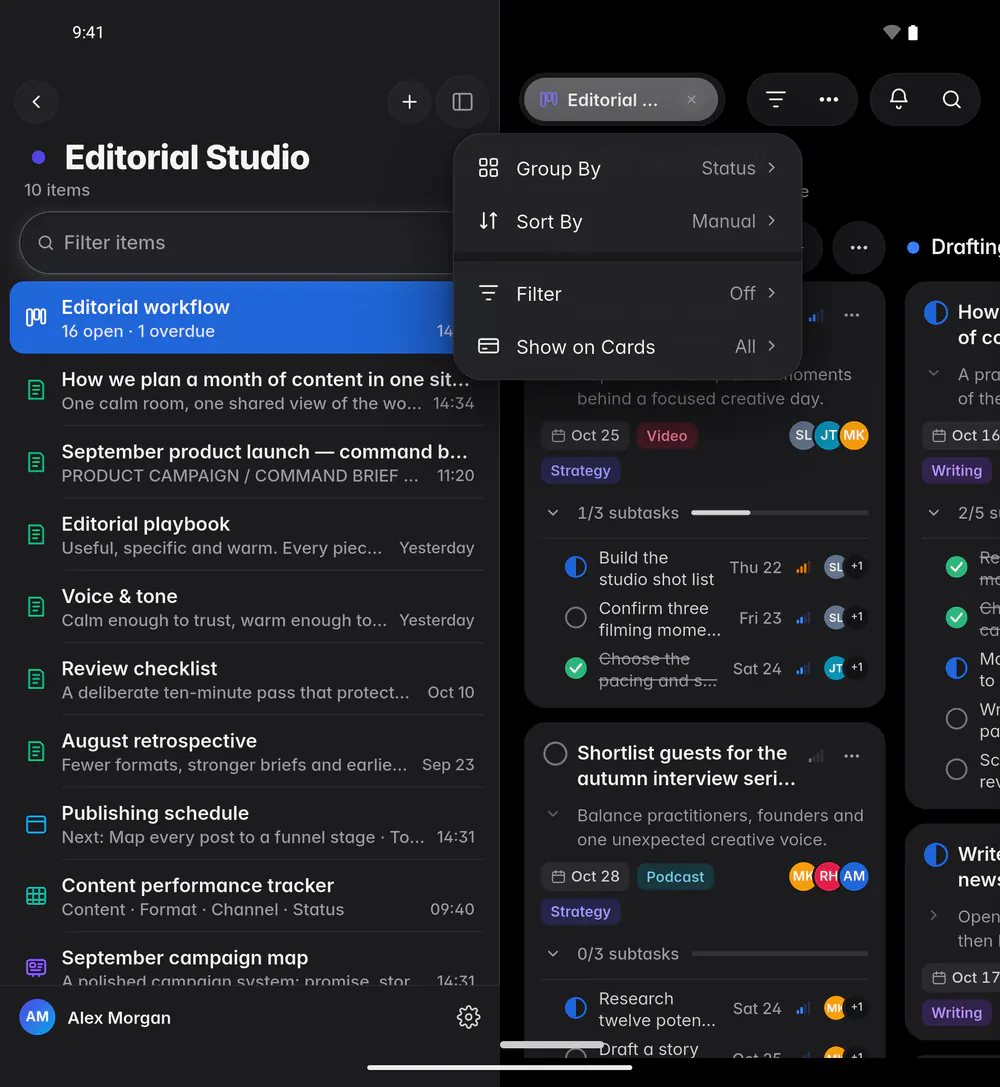Viewport: 1000px width, 1087px height.
Task: Click Strategy tag on Shortlist guests card
Action: 581,911
